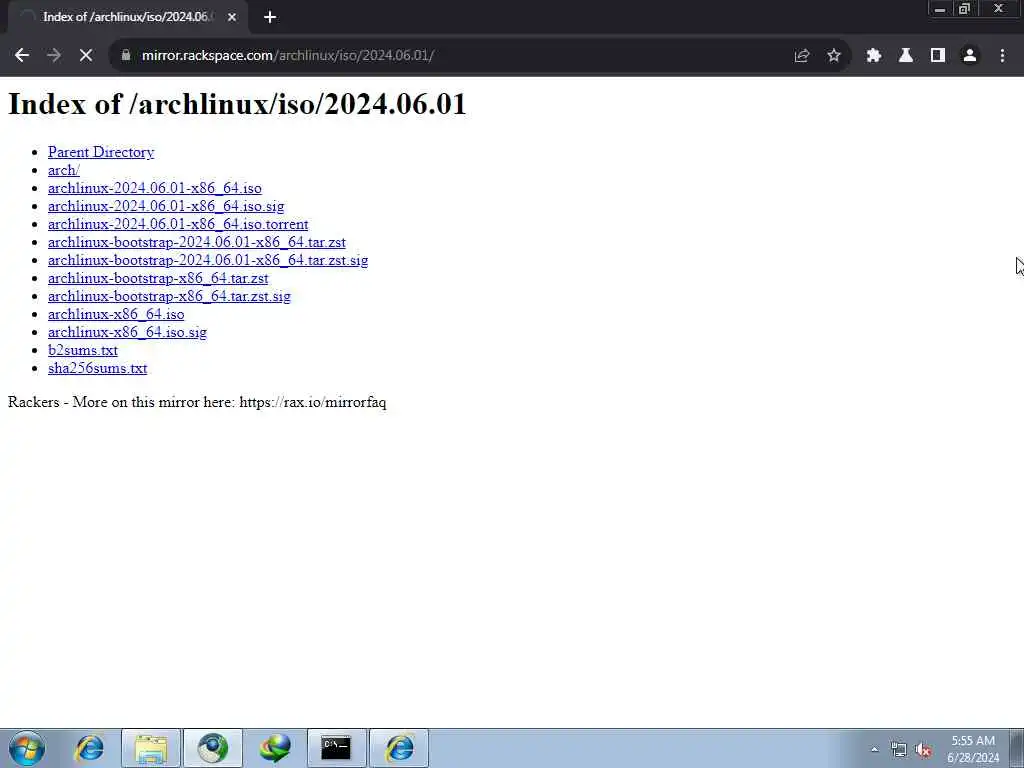Toggle the side panel icon

(x=938, y=56)
